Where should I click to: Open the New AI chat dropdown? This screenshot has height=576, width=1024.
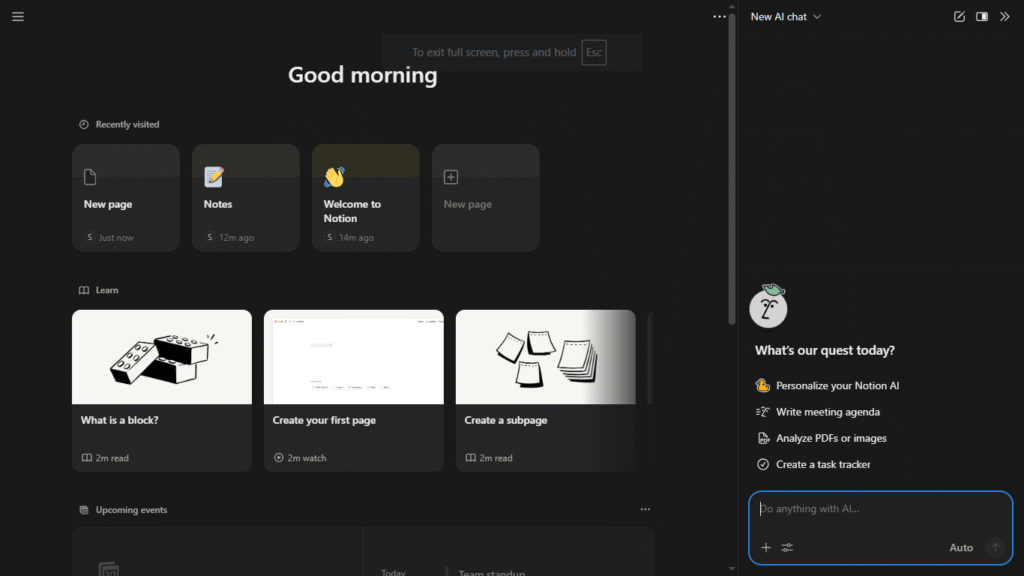tap(786, 16)
